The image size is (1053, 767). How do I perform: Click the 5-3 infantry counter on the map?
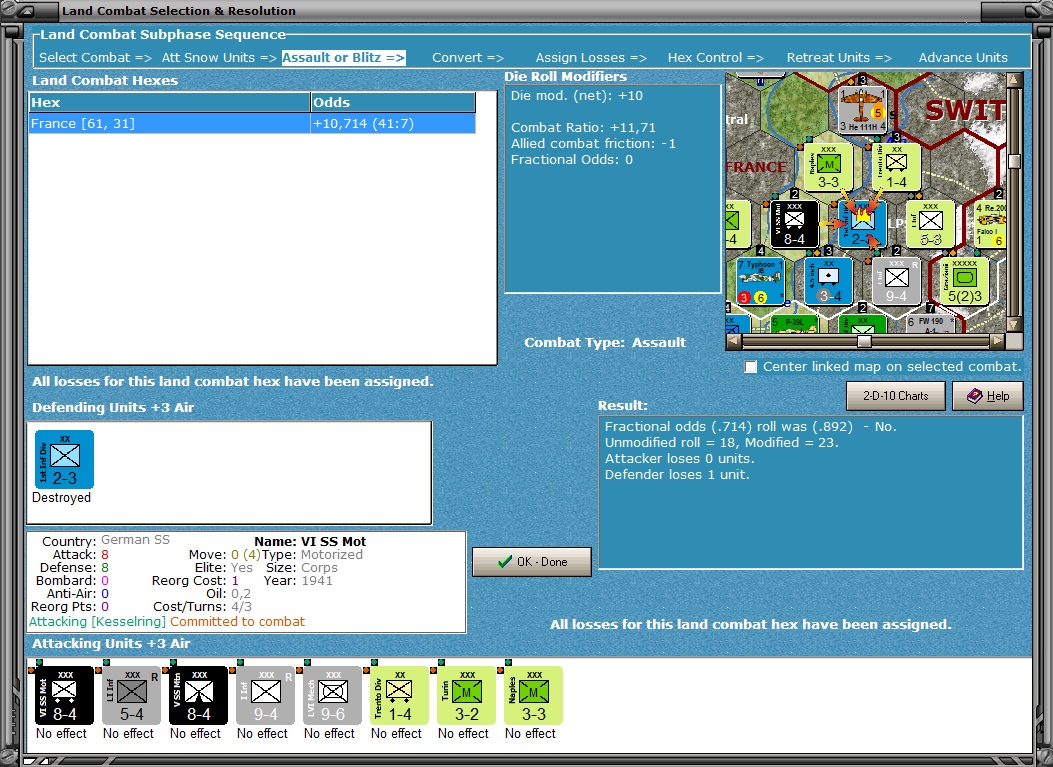pos(930,224)
